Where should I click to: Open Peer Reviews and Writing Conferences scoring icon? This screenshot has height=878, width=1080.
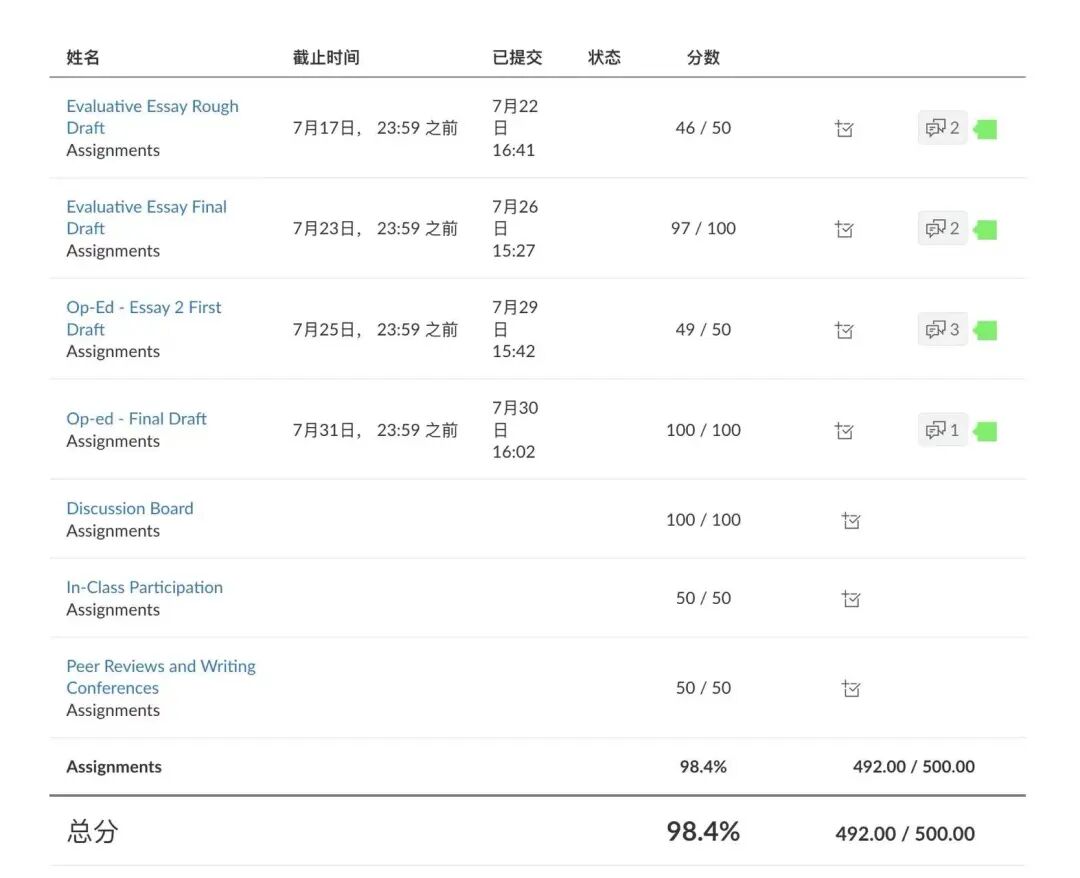[x=851, y=688]
